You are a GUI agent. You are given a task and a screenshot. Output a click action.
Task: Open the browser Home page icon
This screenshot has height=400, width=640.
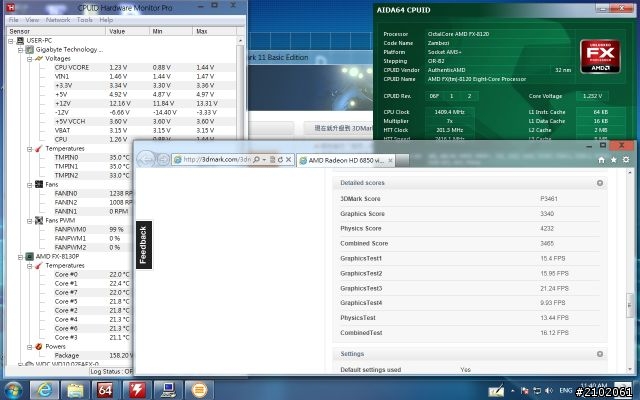[x=601, y=160]
